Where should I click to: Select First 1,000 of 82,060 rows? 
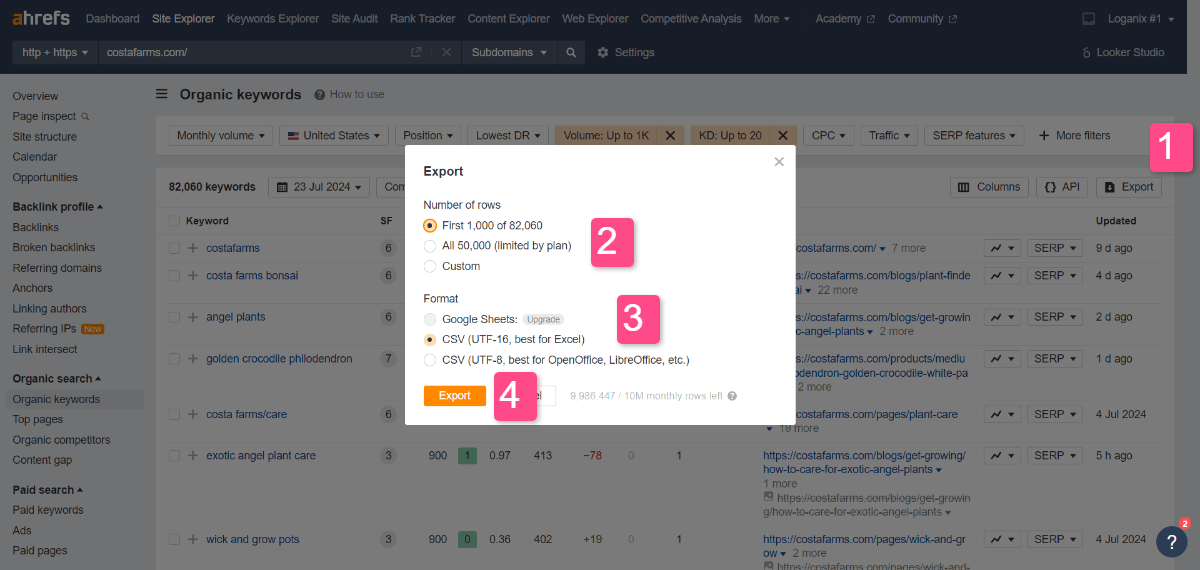430,225
